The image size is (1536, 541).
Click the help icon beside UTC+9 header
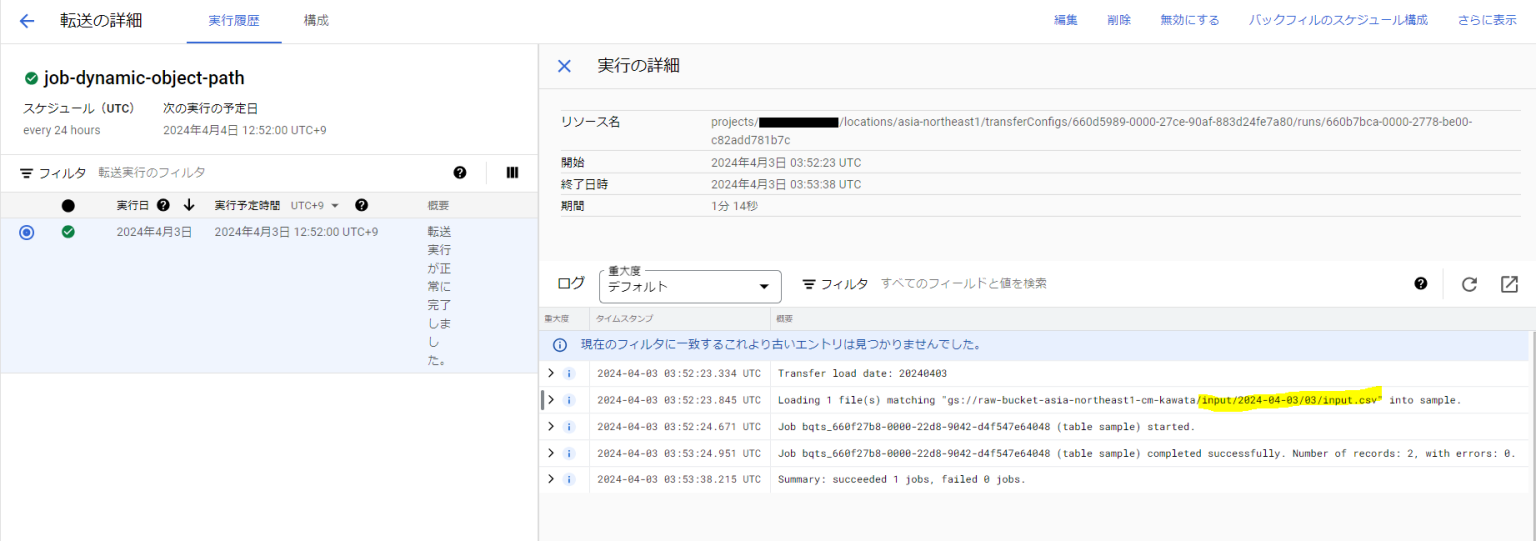(362, 205)
